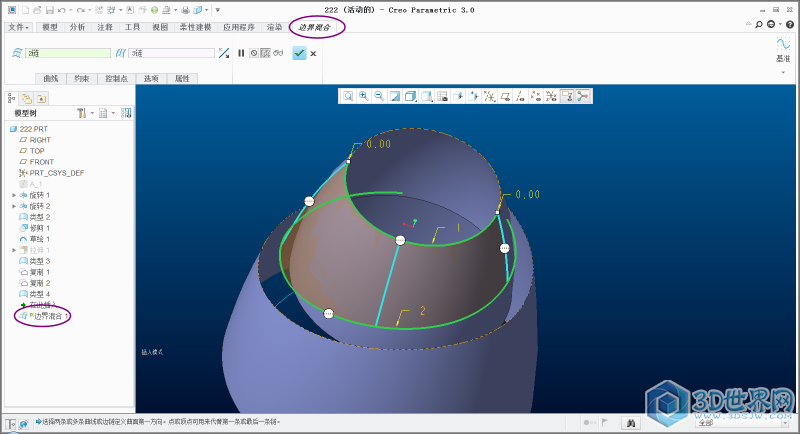Viewport: 800px width, 434px height.
Task: Switch to the 视图 ribbon tab
Action: click(x=160, y=27)
